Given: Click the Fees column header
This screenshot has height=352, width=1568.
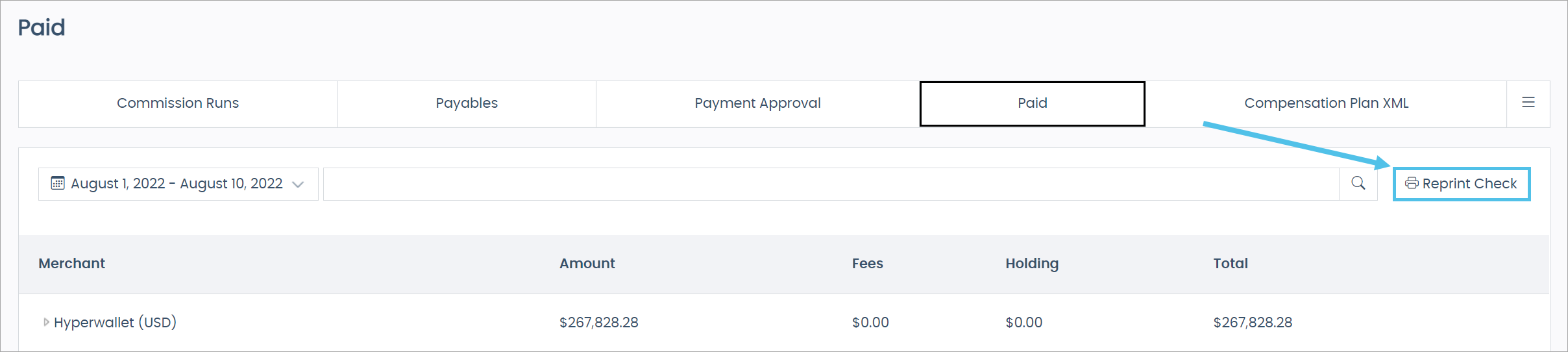Looking at the screenshot, I should [x=867, y=264].
